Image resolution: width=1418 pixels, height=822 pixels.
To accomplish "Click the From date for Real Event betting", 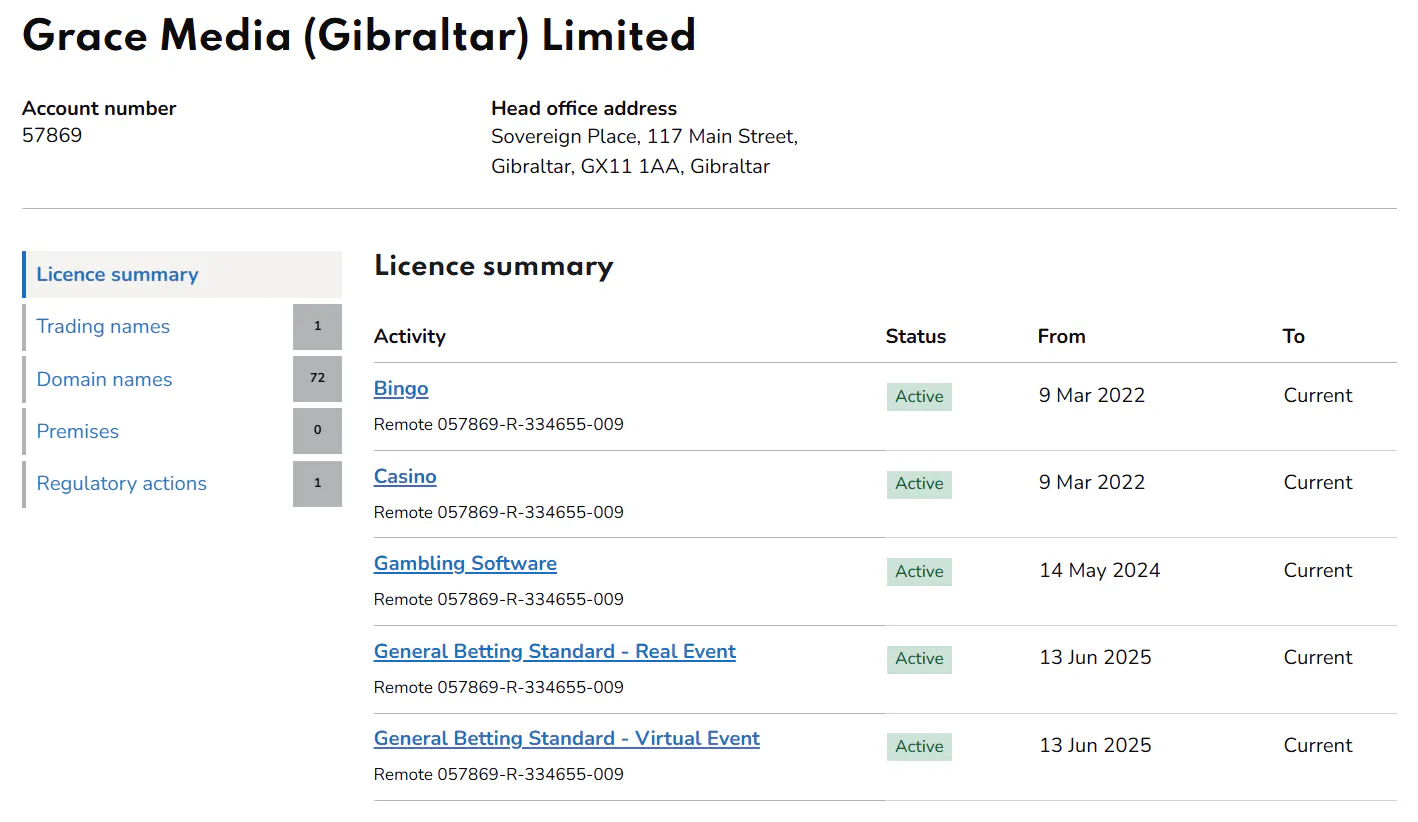I will tap(1095, 657).
